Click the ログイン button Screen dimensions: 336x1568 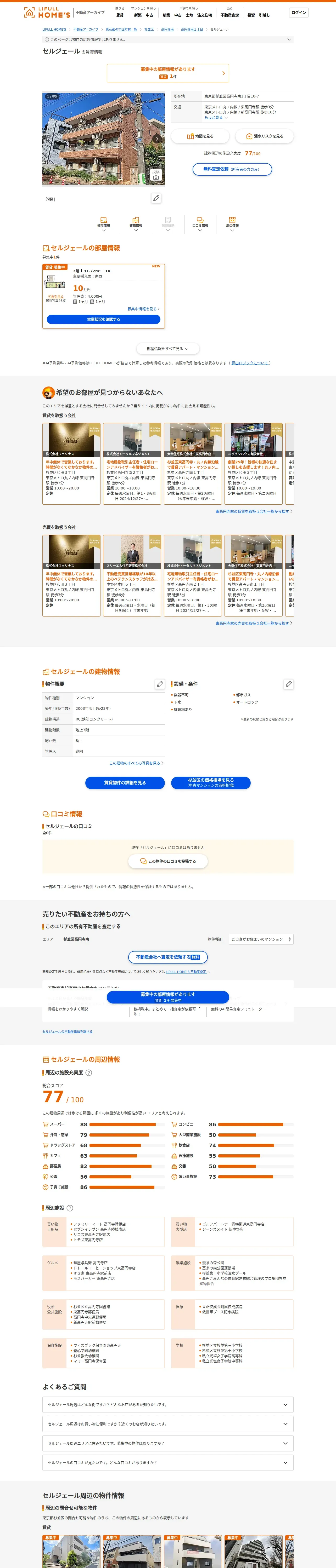pyautogui.click(x=299, y=12)
